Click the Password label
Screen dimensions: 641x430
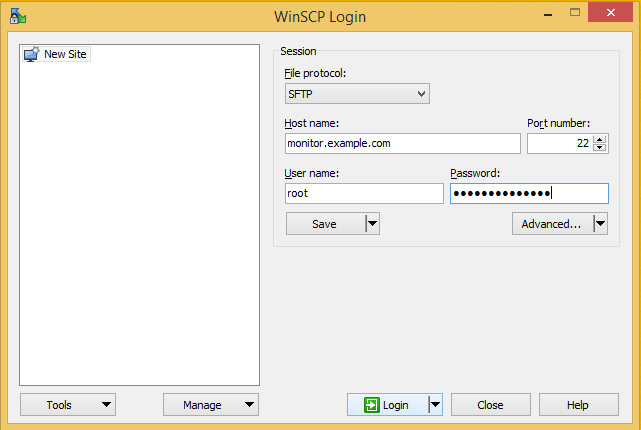(475, 173)
